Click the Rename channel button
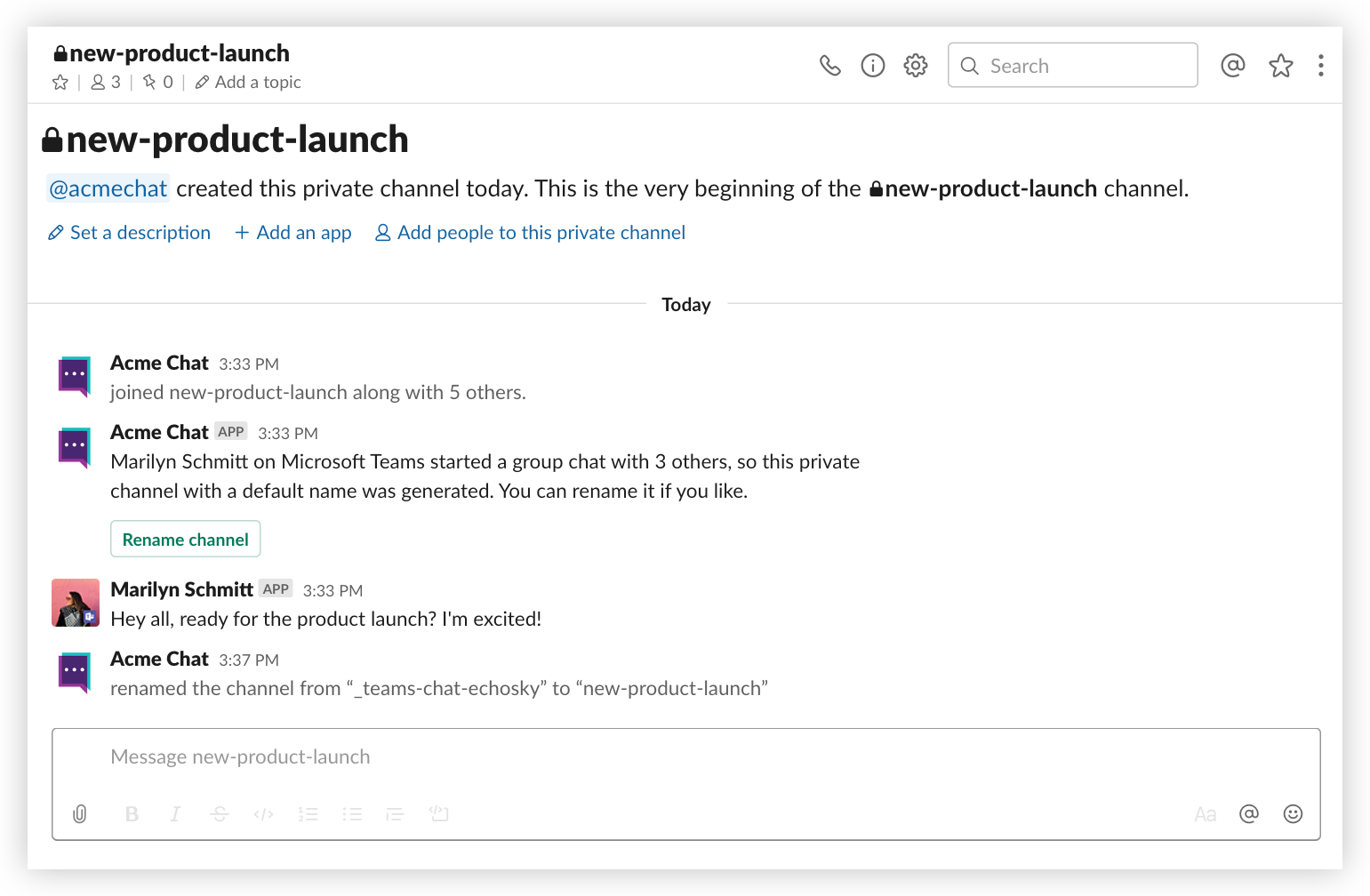Viewport: 1370px width, 896px height. (x=185, y=540)
